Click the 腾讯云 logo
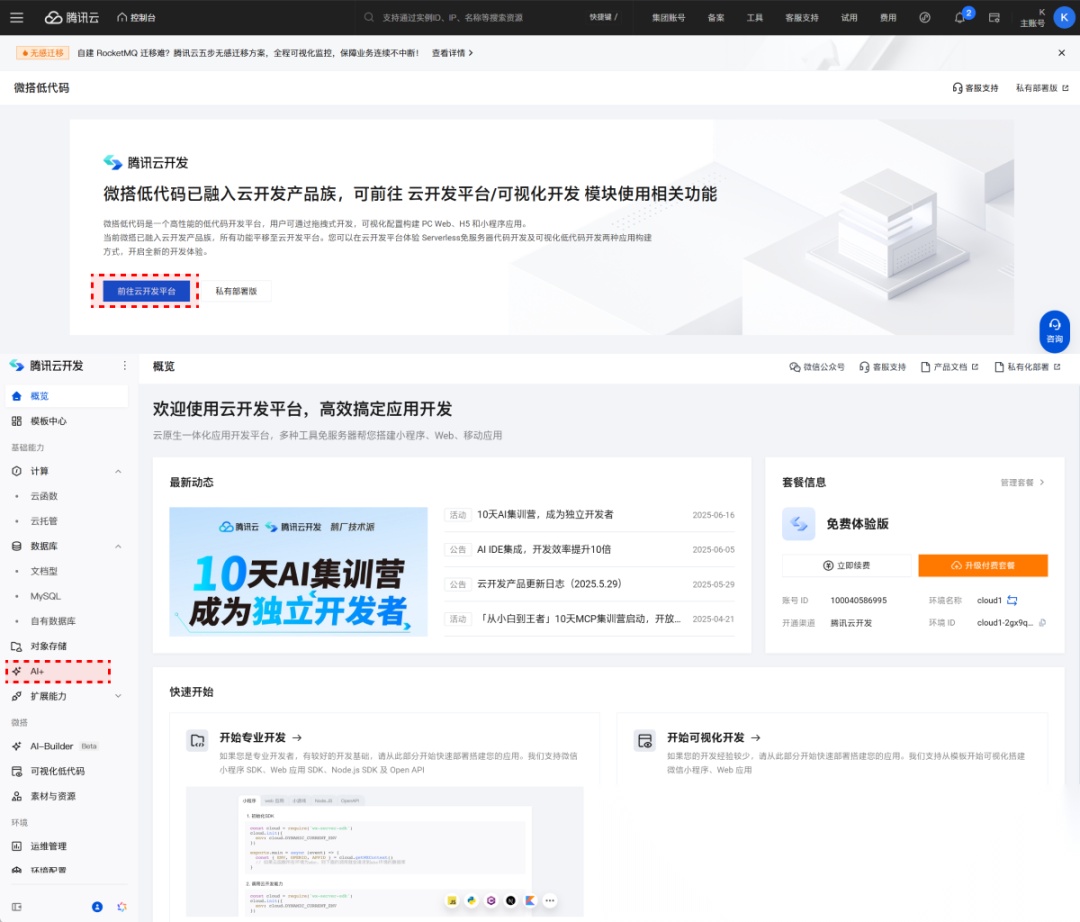 (x=72, y=17)
